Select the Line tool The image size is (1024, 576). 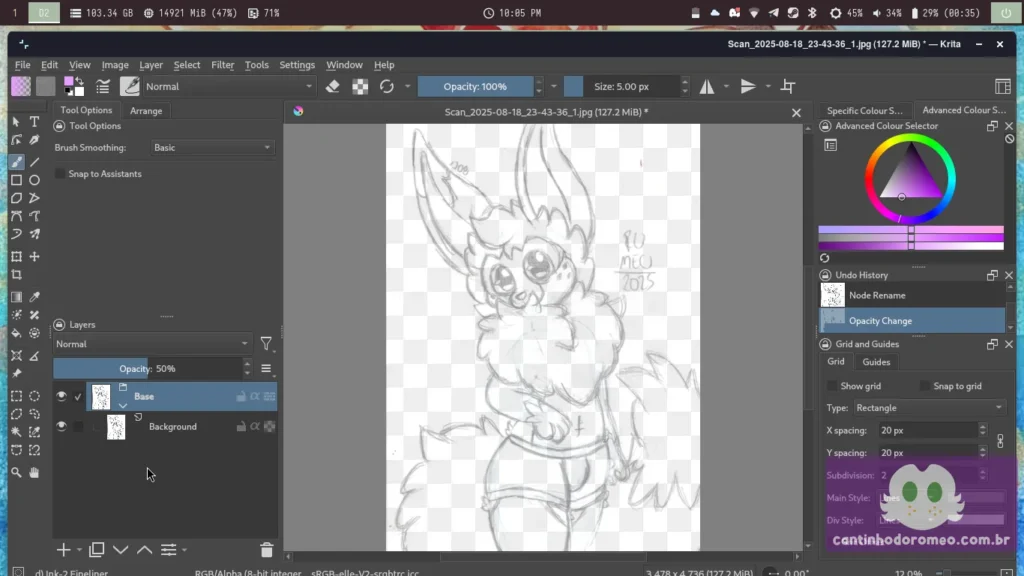(35, 162)
